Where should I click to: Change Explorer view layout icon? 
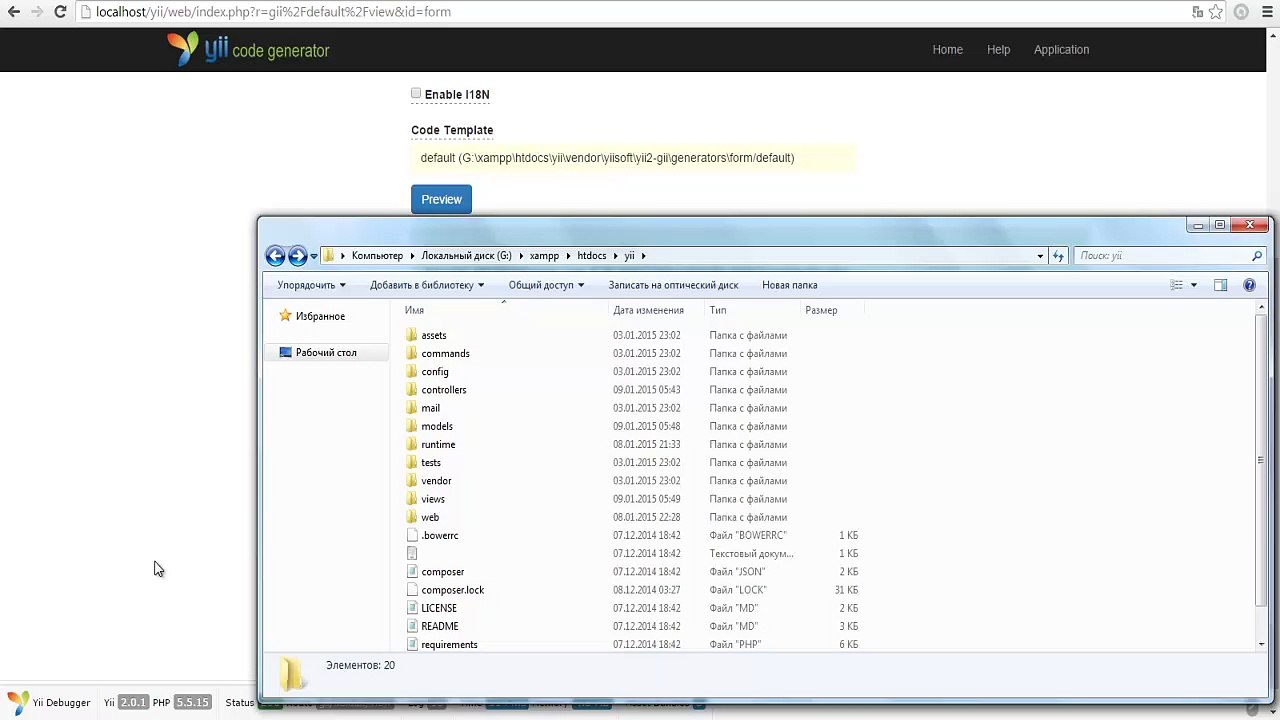click(x=1177, y=285)
